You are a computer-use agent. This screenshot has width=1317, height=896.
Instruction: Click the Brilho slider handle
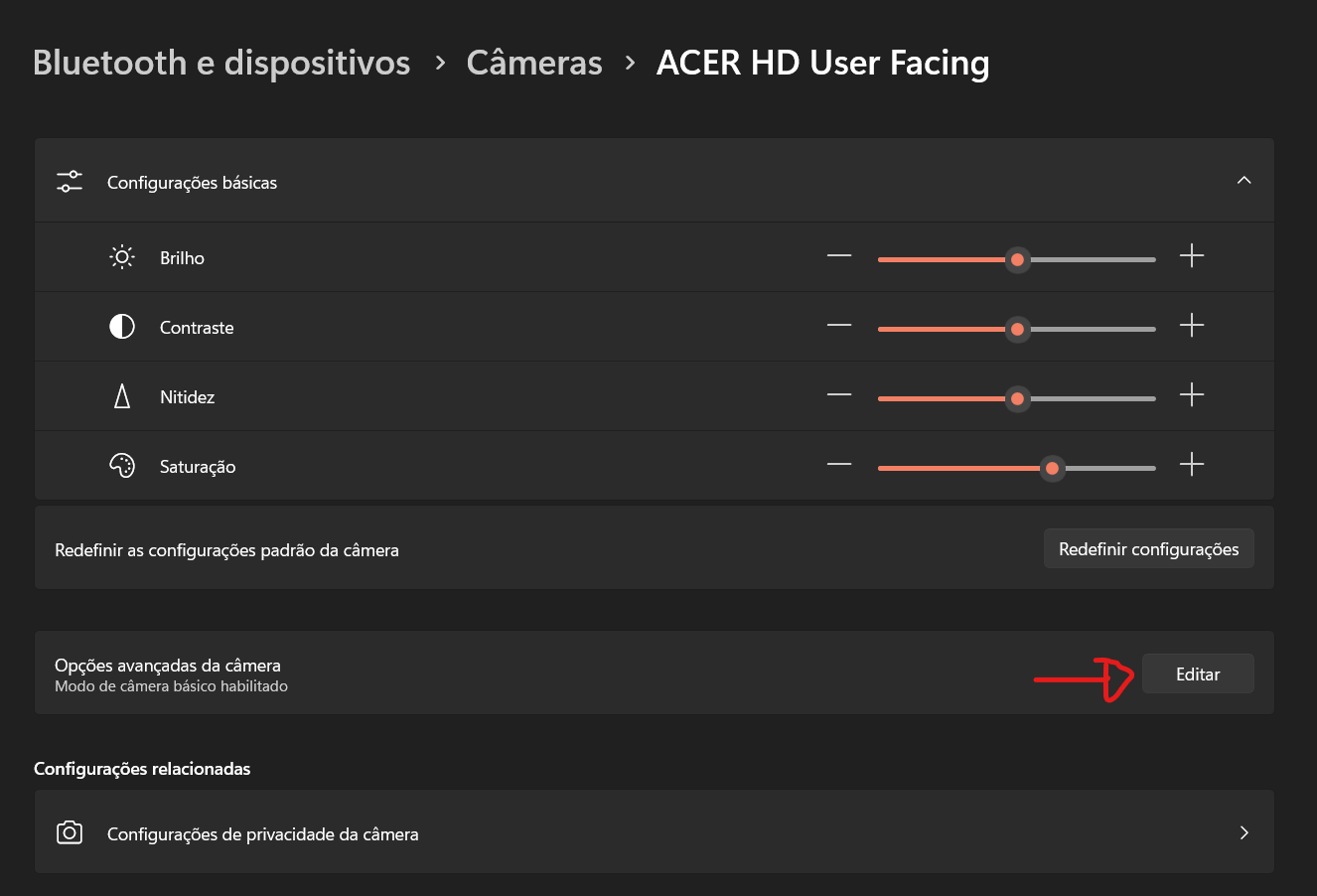click(1017, 259)
